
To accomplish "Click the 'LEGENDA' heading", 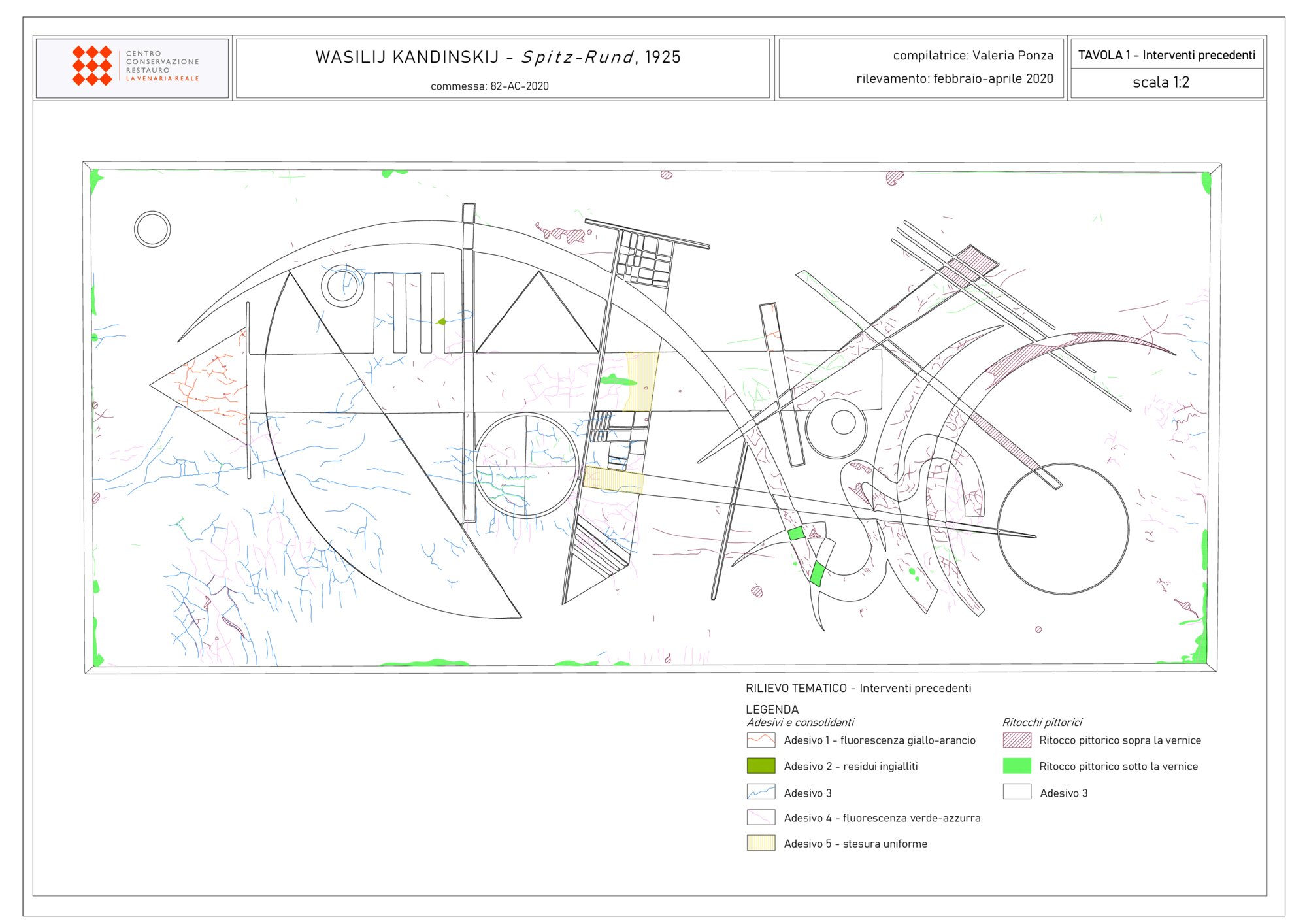I will pos(772,709).
